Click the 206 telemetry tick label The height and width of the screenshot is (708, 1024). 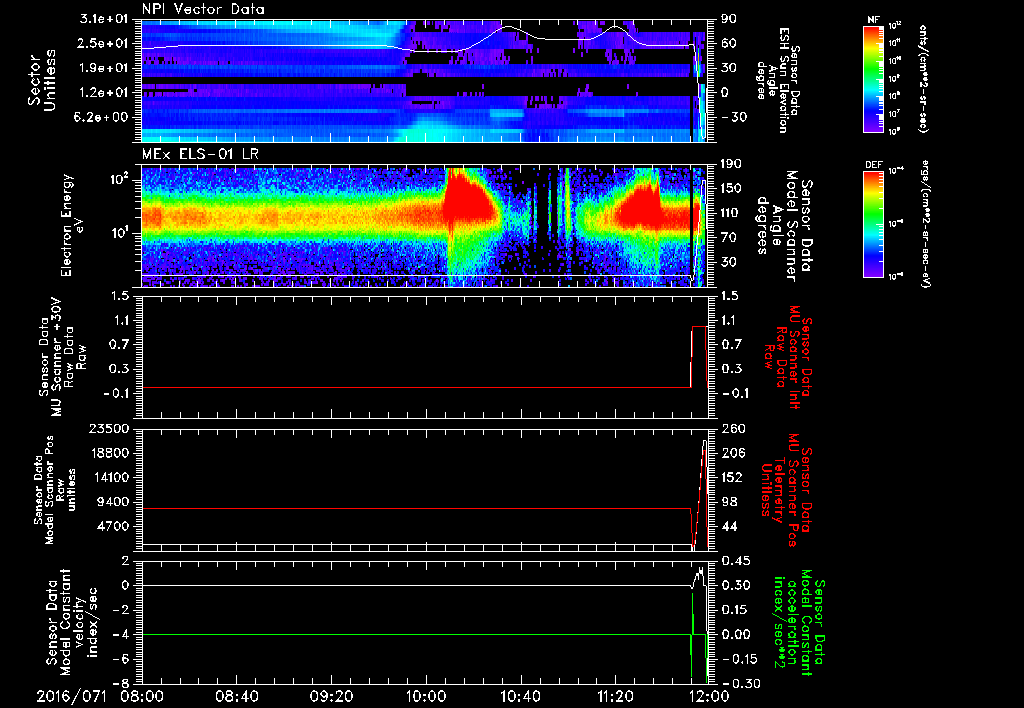tap(731, 453)
